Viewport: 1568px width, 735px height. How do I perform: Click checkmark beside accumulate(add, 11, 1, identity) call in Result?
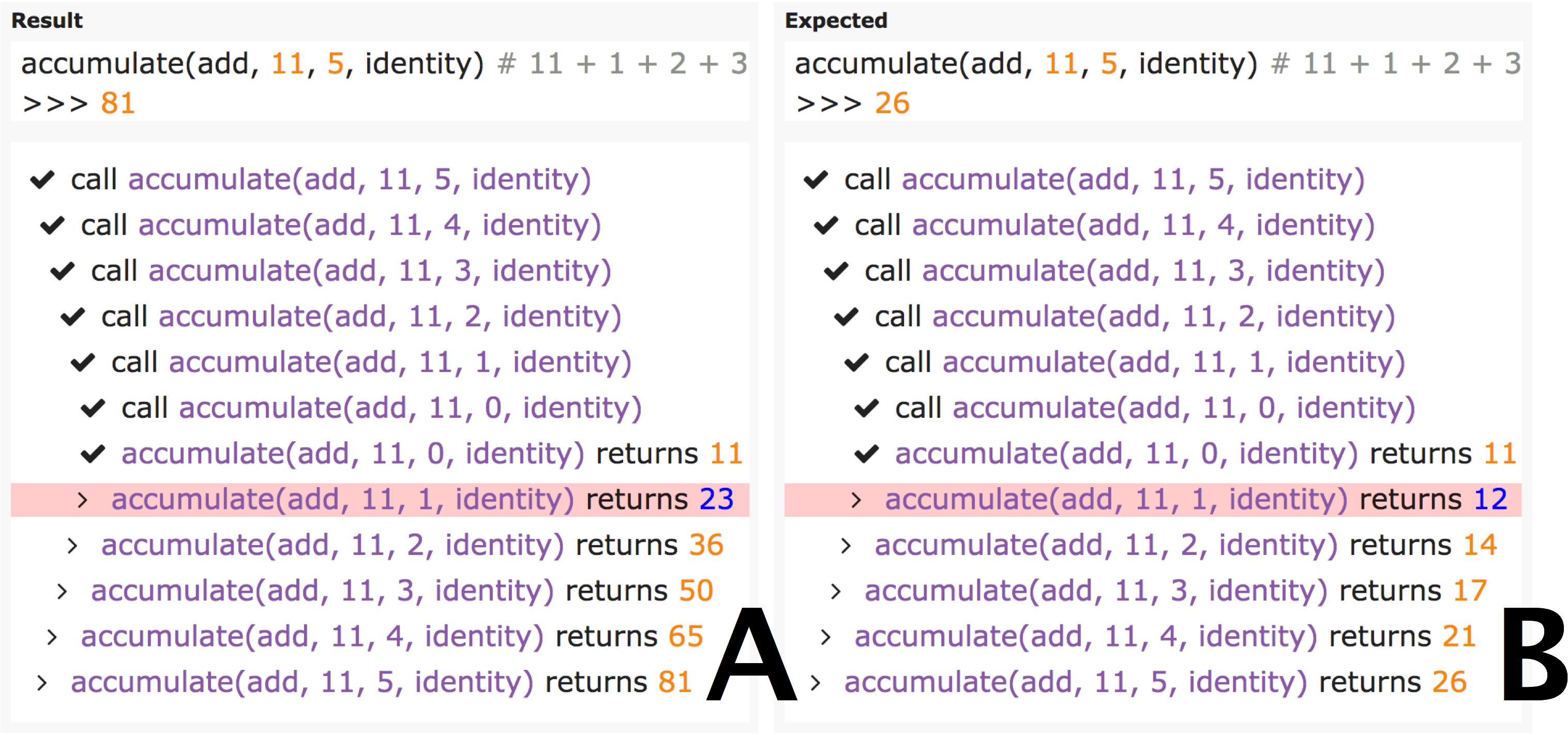(83, 362)
